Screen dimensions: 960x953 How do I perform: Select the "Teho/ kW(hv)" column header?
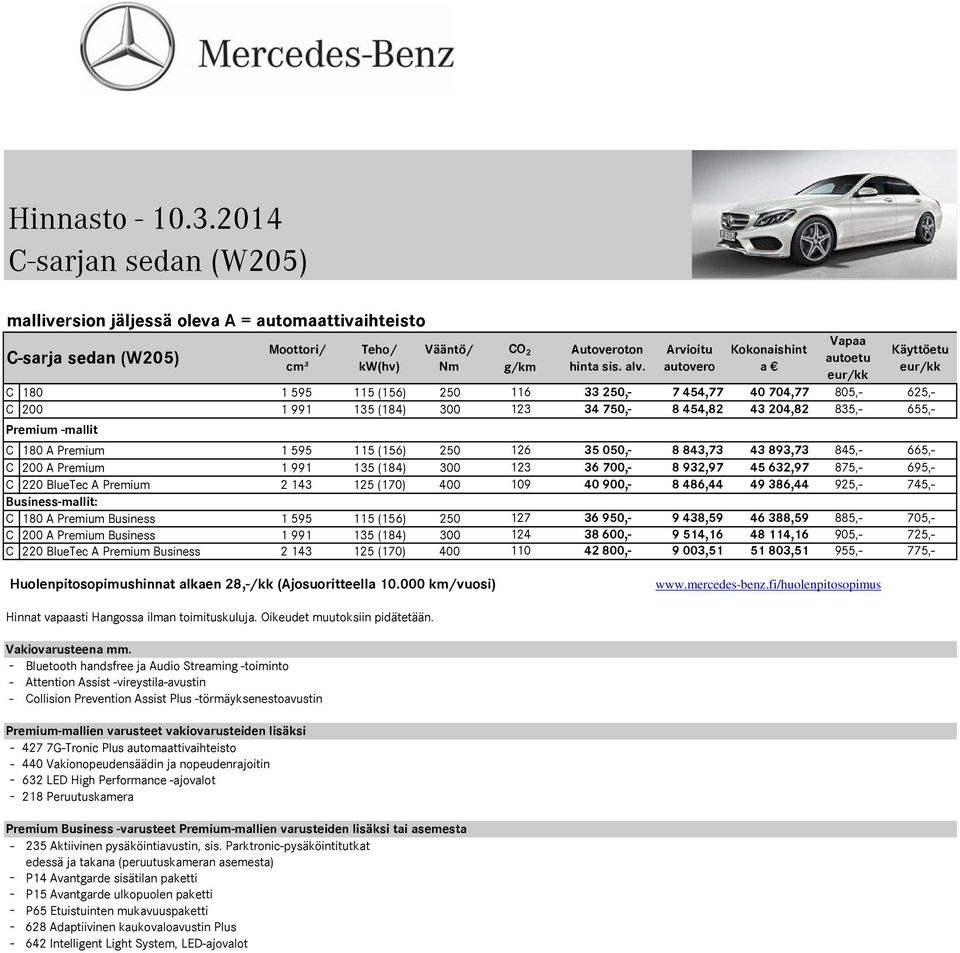pos(379,358)
